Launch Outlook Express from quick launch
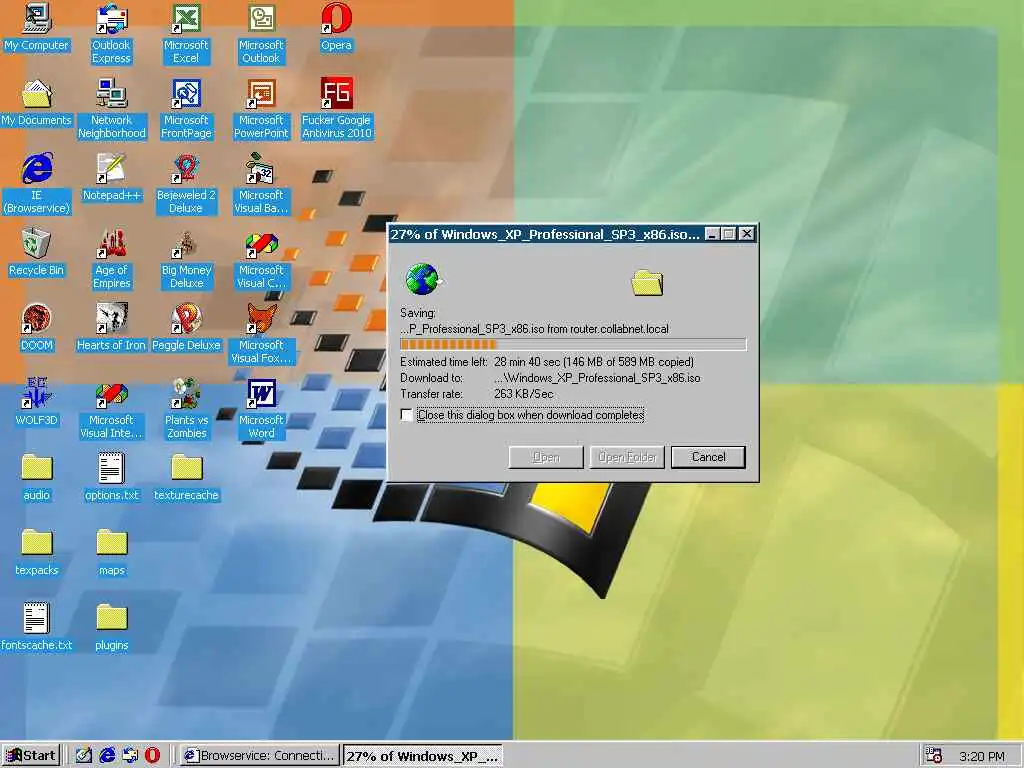Screen dimensions: 1024x768 coord(130,756)
